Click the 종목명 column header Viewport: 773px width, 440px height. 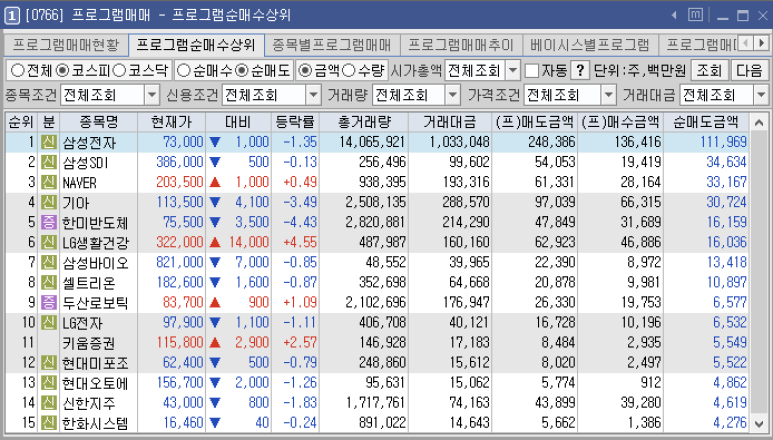coord(99,122)
